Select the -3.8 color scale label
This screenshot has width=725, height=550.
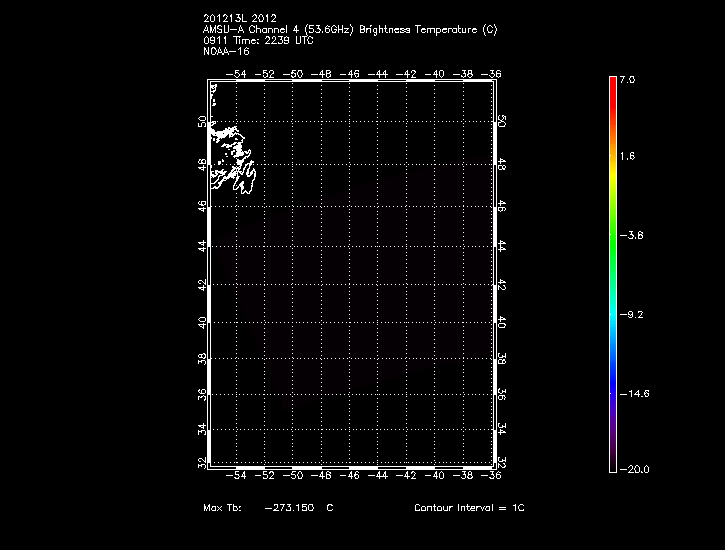(x=630, y=236)
